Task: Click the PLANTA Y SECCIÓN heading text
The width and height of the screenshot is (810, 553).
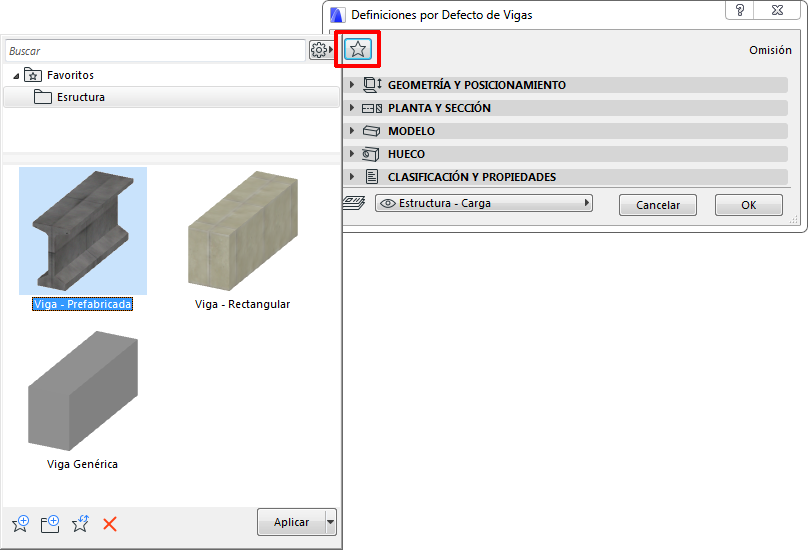Action: pyautogui.click(x=439, y=108)
